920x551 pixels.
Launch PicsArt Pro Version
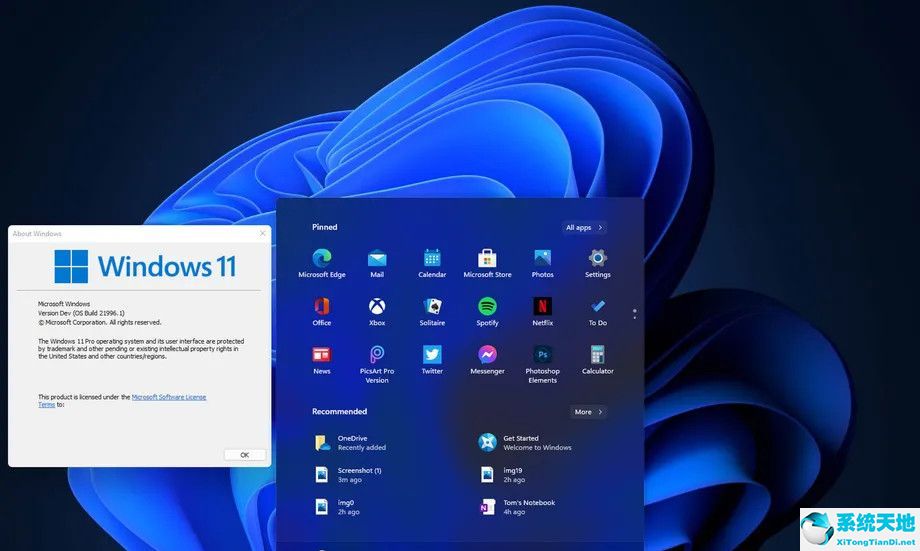coord(377,364)
